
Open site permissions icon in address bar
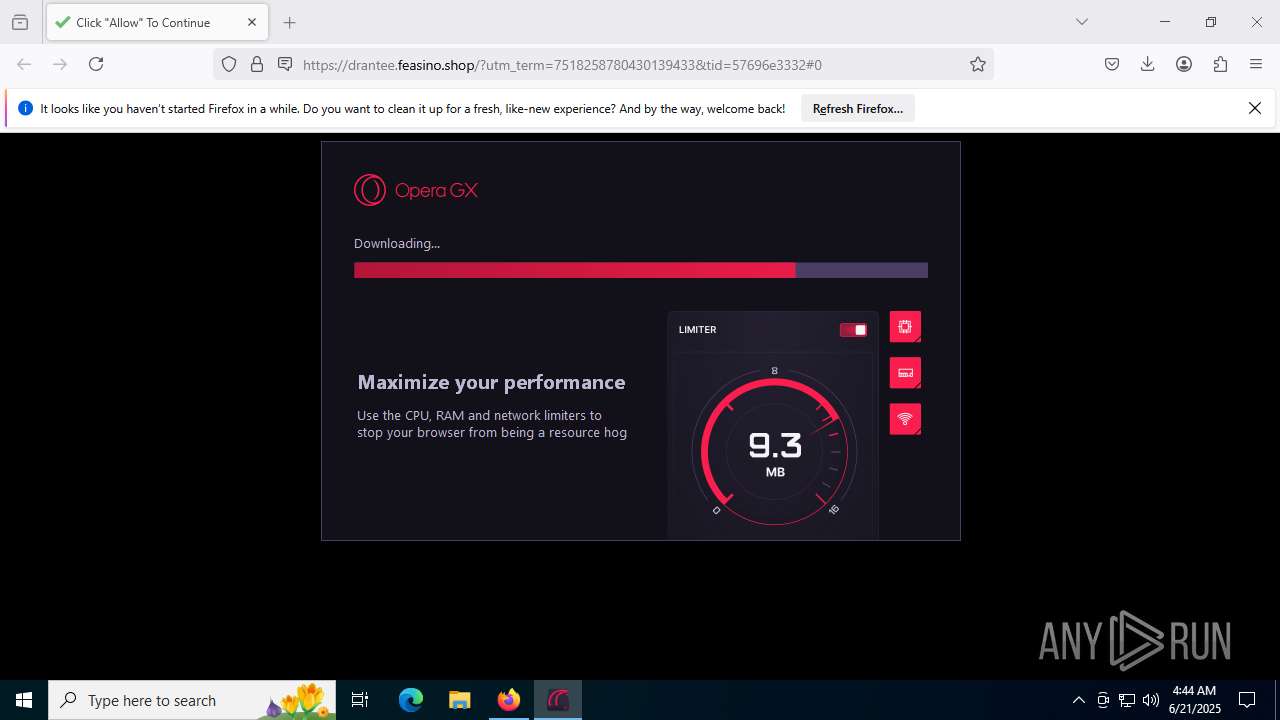285,64
